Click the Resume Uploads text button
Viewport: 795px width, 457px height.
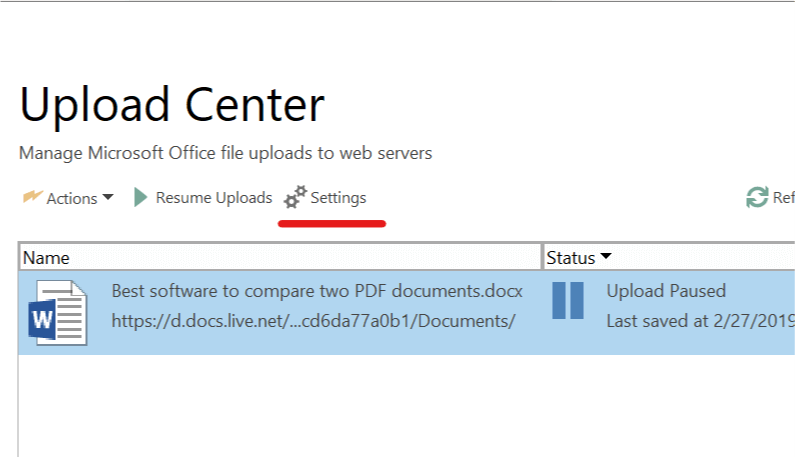pos(213,197)
